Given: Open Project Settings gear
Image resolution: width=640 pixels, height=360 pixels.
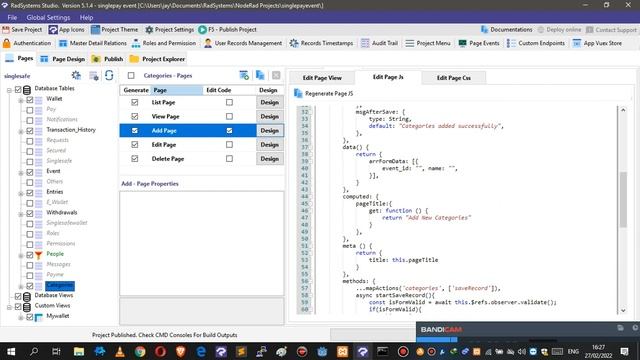Looking at the screenshot, I should point(149,30).
